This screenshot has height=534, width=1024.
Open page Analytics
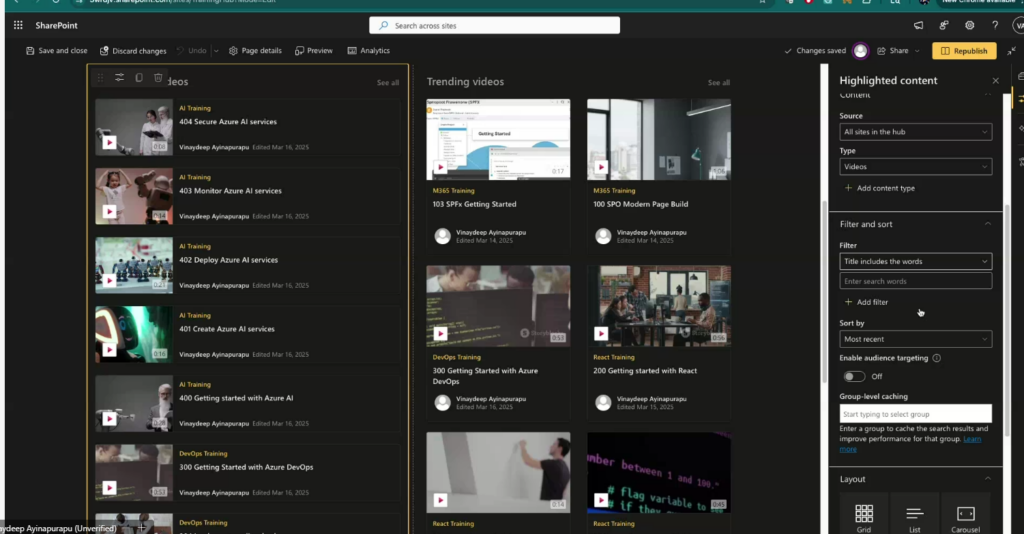(x=368, y=51)
